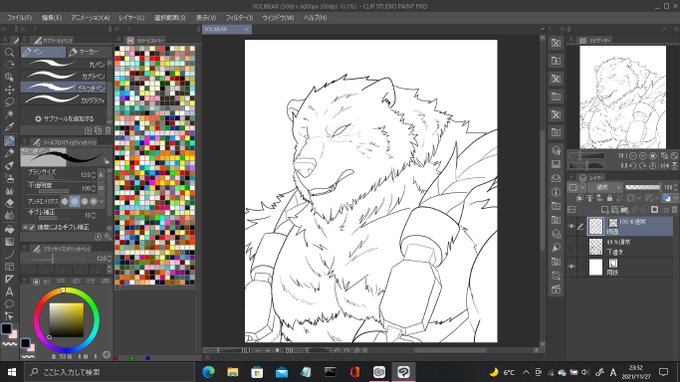Select no anti-aliasing option
Screen dimensions: 680x382
tap(65, 201)
